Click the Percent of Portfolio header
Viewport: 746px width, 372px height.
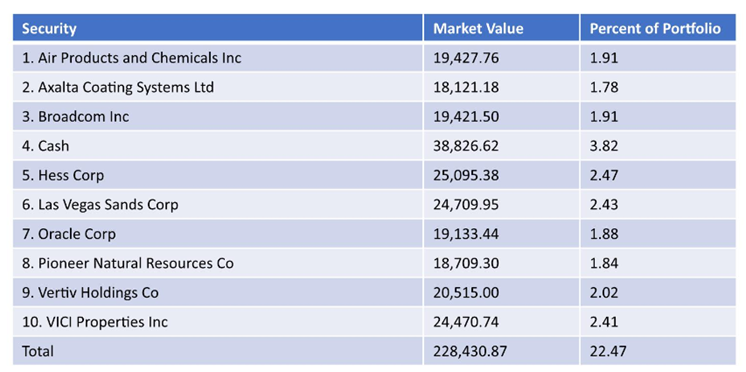658,28
